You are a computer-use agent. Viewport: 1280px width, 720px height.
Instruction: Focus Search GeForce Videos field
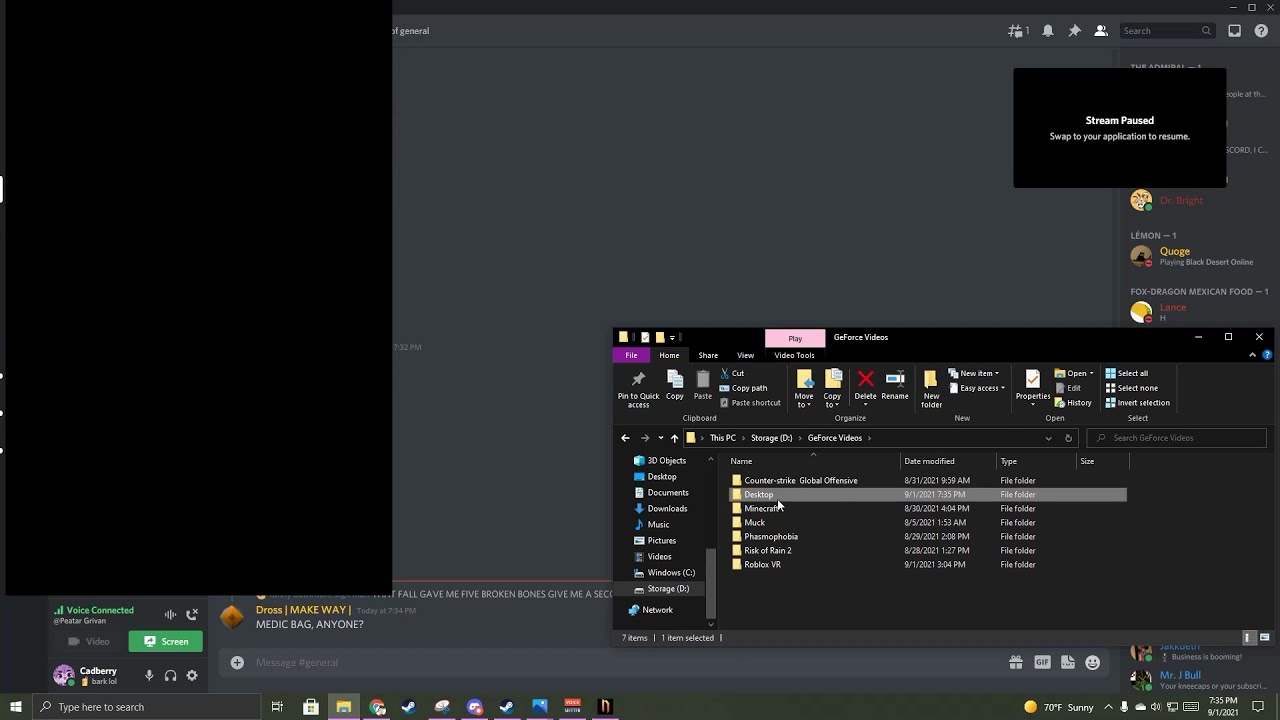tap(1177, 438)
